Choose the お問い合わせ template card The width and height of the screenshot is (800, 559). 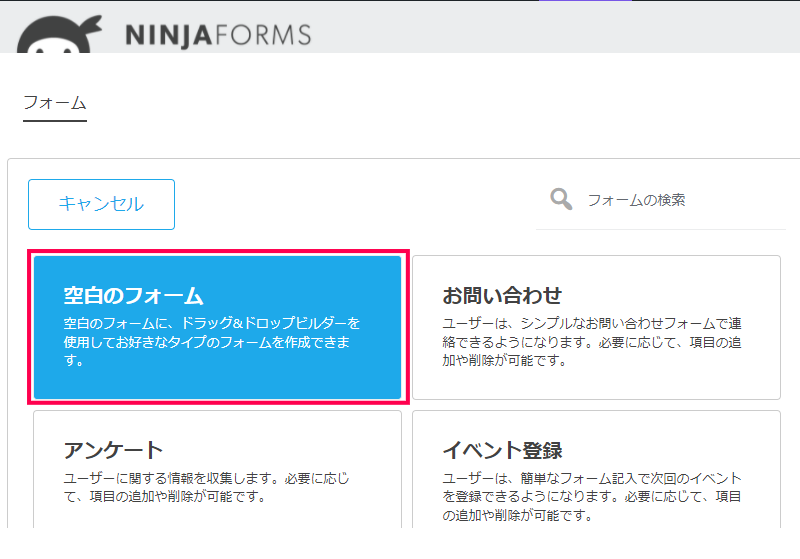596,327
